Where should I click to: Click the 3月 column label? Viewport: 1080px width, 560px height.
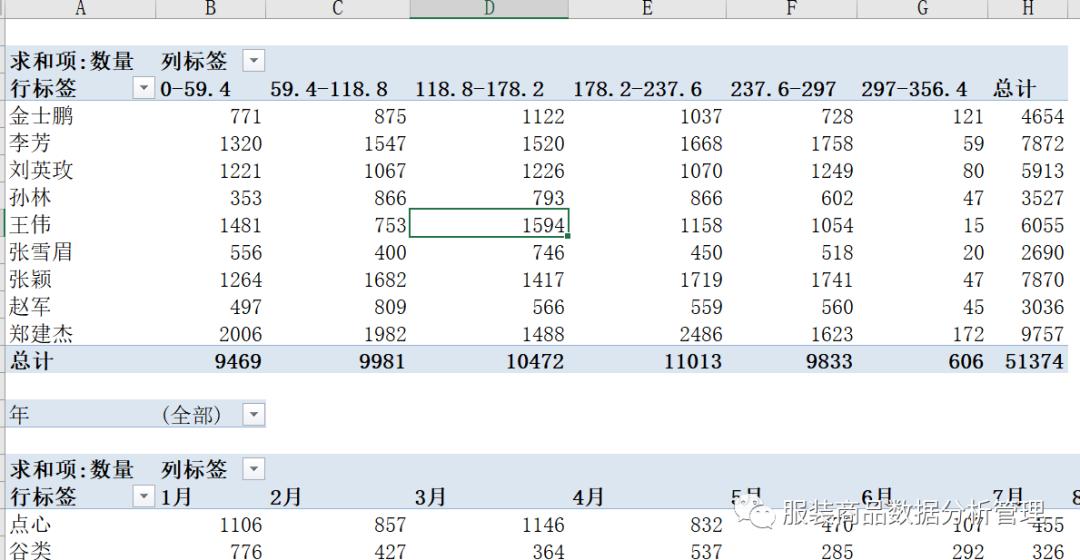[x=430, y=497]
